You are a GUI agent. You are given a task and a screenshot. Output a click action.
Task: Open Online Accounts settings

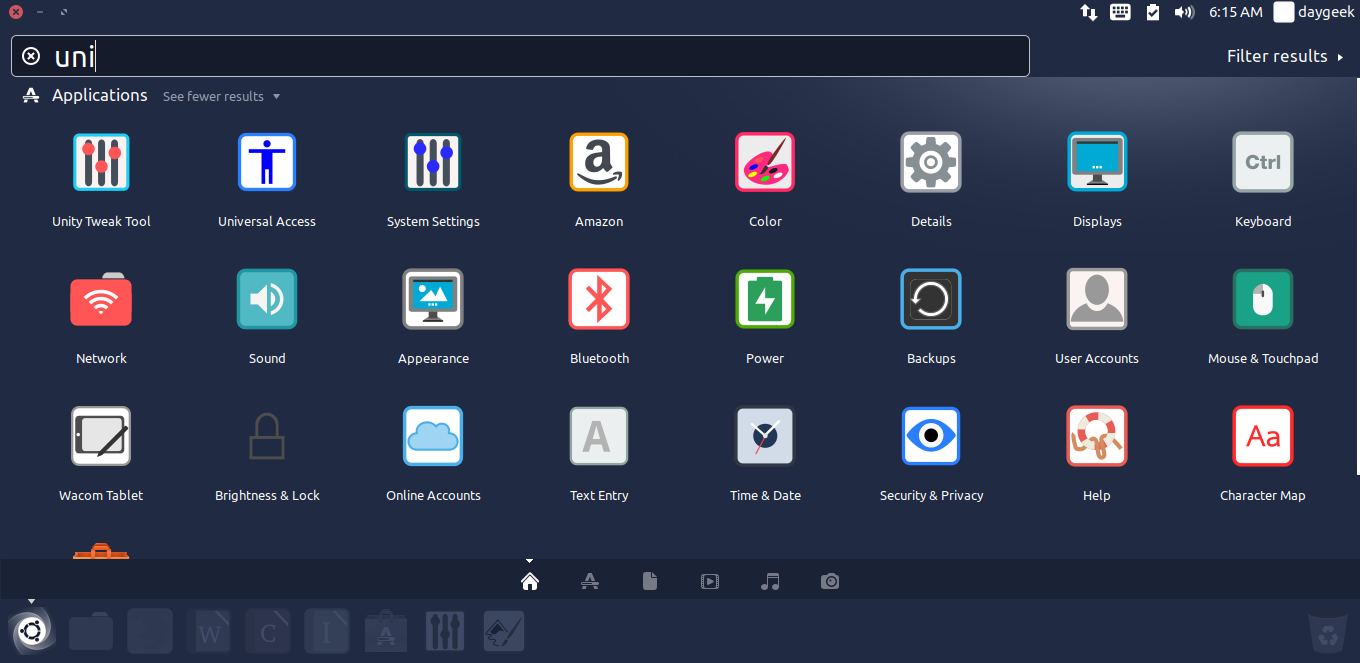click(x=433, y=436)
